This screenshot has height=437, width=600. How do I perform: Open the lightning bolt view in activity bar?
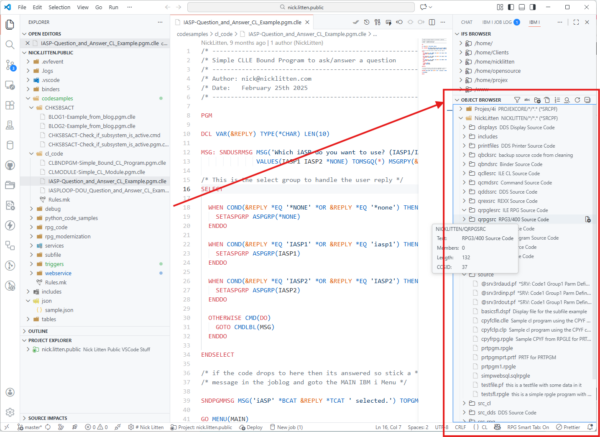click(x=10, y=225)
